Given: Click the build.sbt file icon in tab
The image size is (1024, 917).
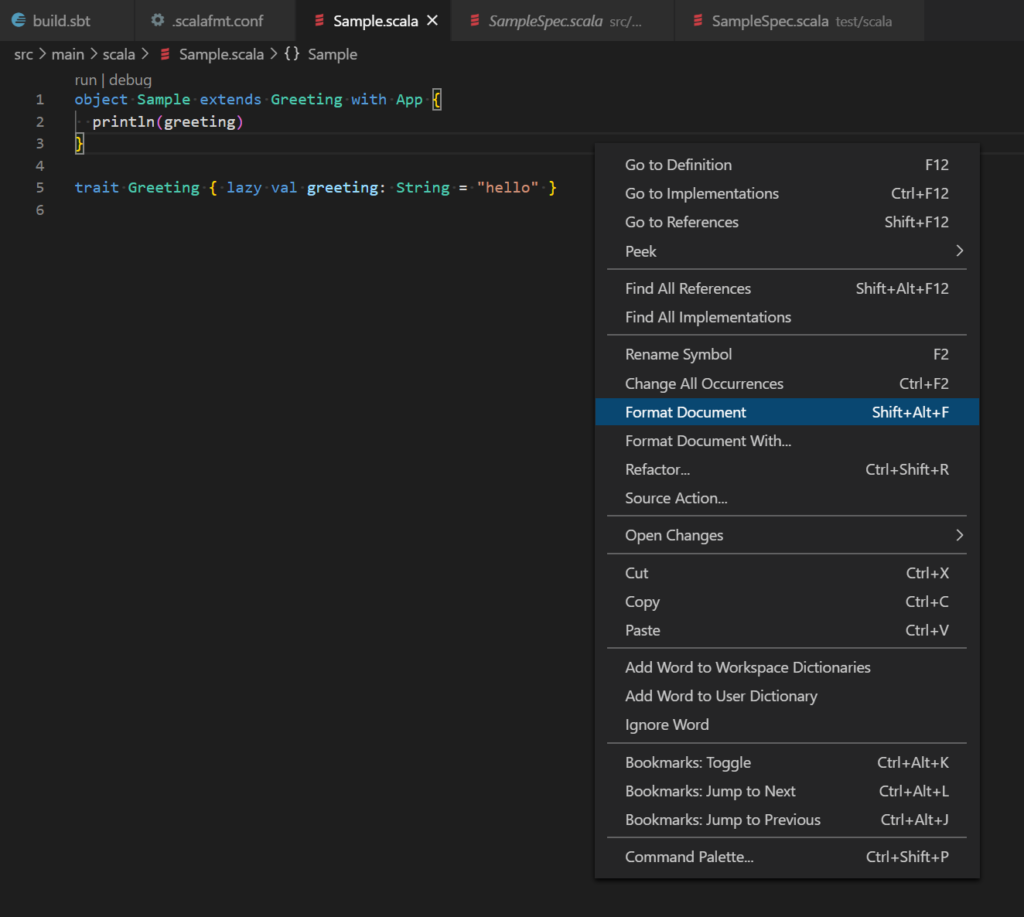Looking at the screenshot, I should pyautogui.click(x=18, y=20).
